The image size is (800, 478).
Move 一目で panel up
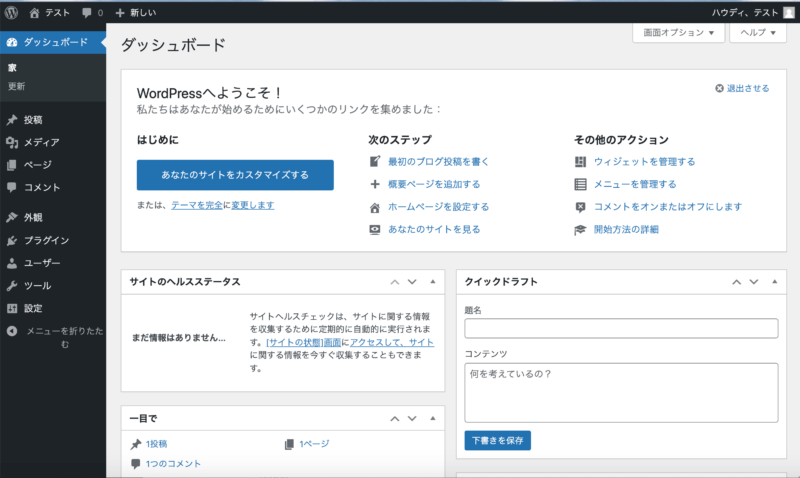pyautogui.click(x=395, y=419)
